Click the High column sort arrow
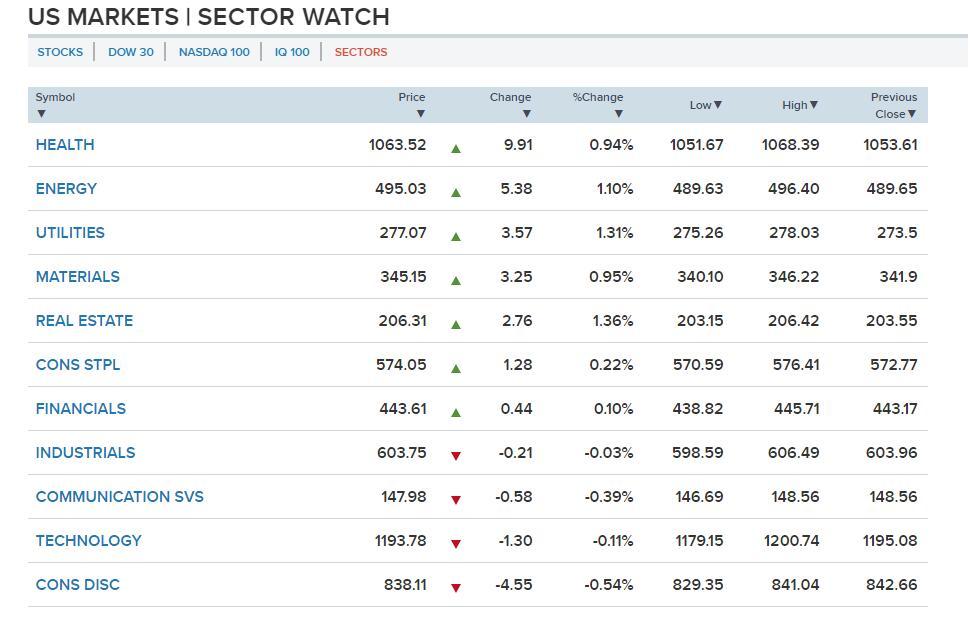The width and height of the screenshot is (972, 618). (x=813, y=105)
